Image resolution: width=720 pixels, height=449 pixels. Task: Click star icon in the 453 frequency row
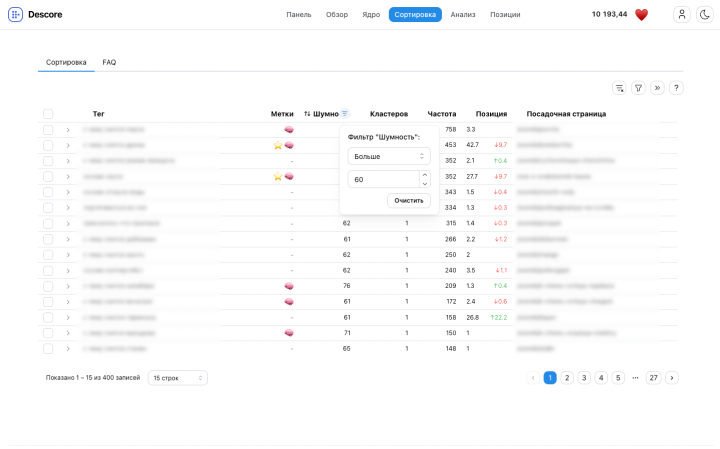pos(278,146)
